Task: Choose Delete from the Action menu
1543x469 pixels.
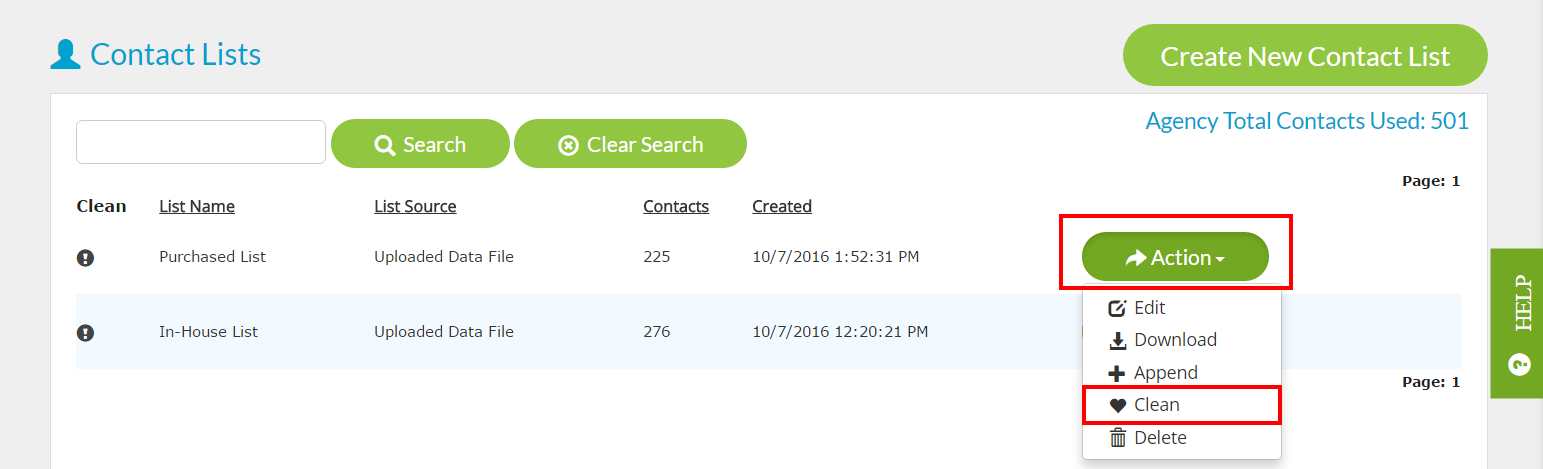Action: (x=1181, y=438)
